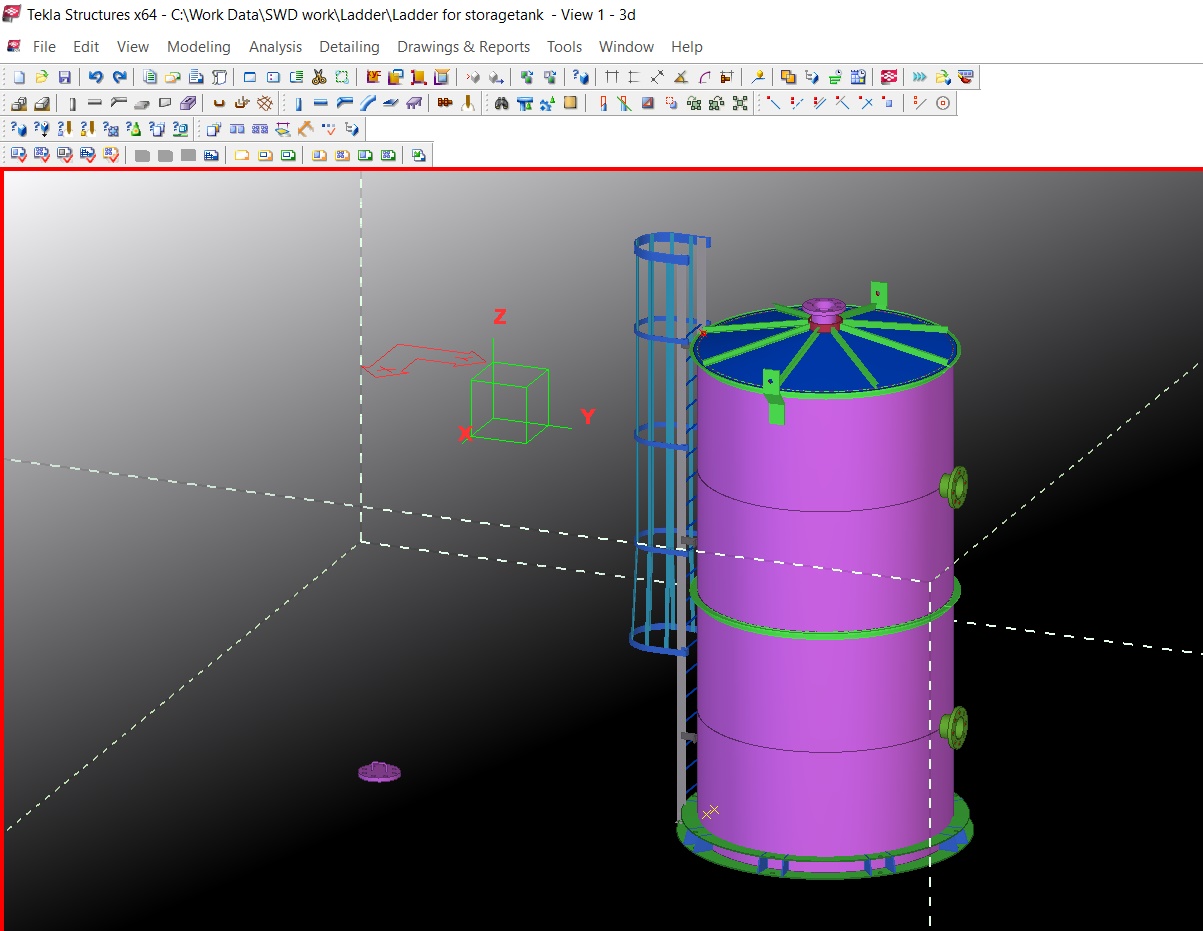Click the New model icon
The width and height of the screenshot is (1203, 931).
click(18, 77)
